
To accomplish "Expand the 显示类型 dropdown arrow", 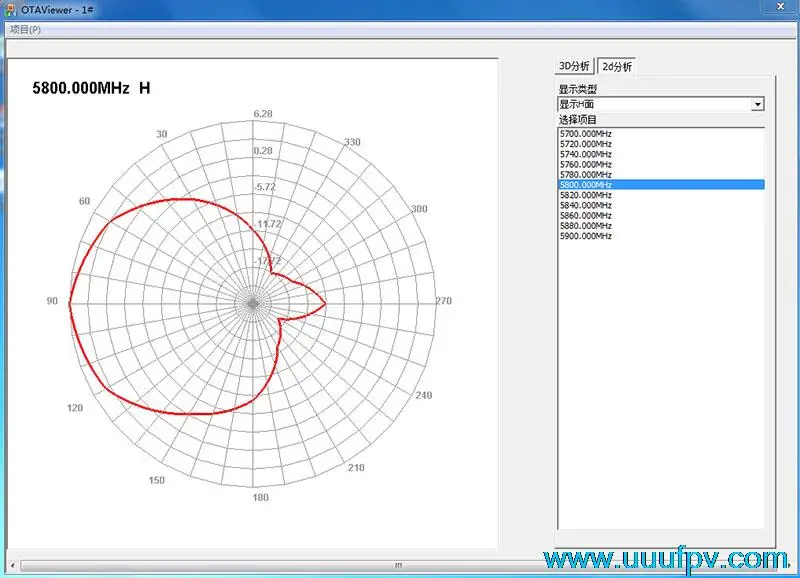I will click(x=757, y=104).
